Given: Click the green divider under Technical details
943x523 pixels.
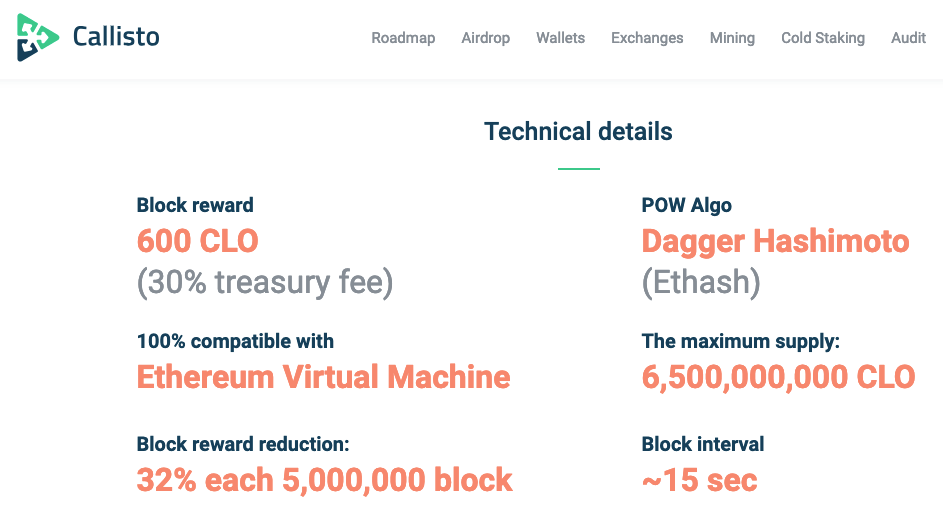Looking at the screenshot, I should (578, 169).
